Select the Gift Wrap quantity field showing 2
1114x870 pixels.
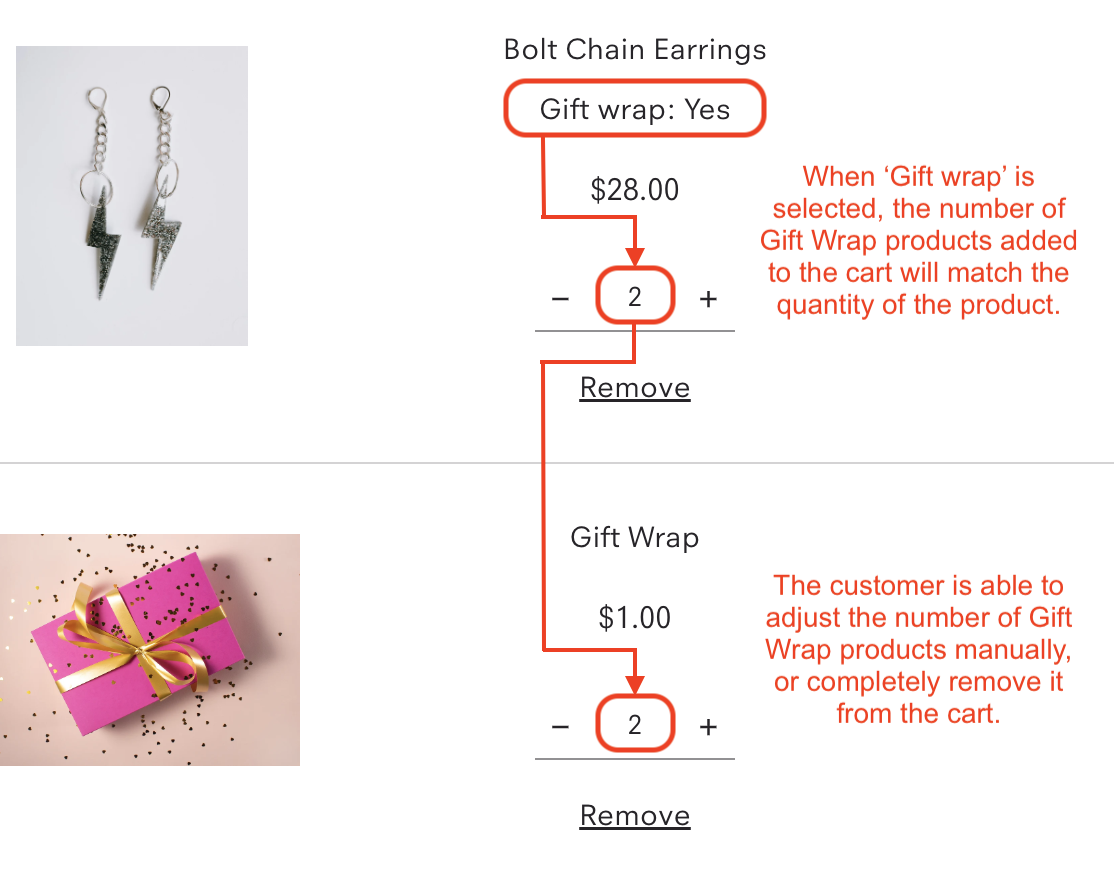pyautogui.click(x=634, y=724)
